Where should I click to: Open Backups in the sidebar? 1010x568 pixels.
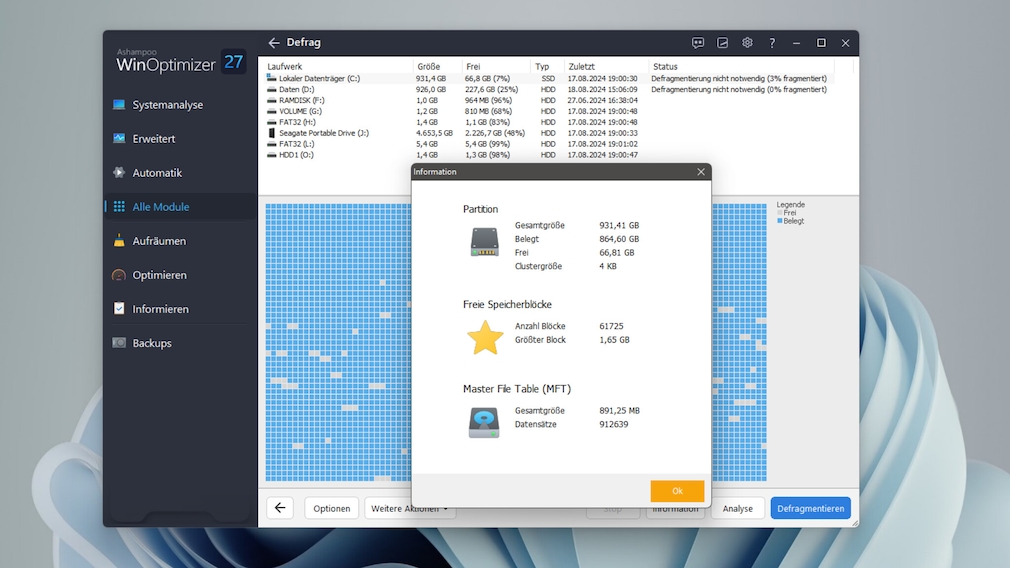152,343
